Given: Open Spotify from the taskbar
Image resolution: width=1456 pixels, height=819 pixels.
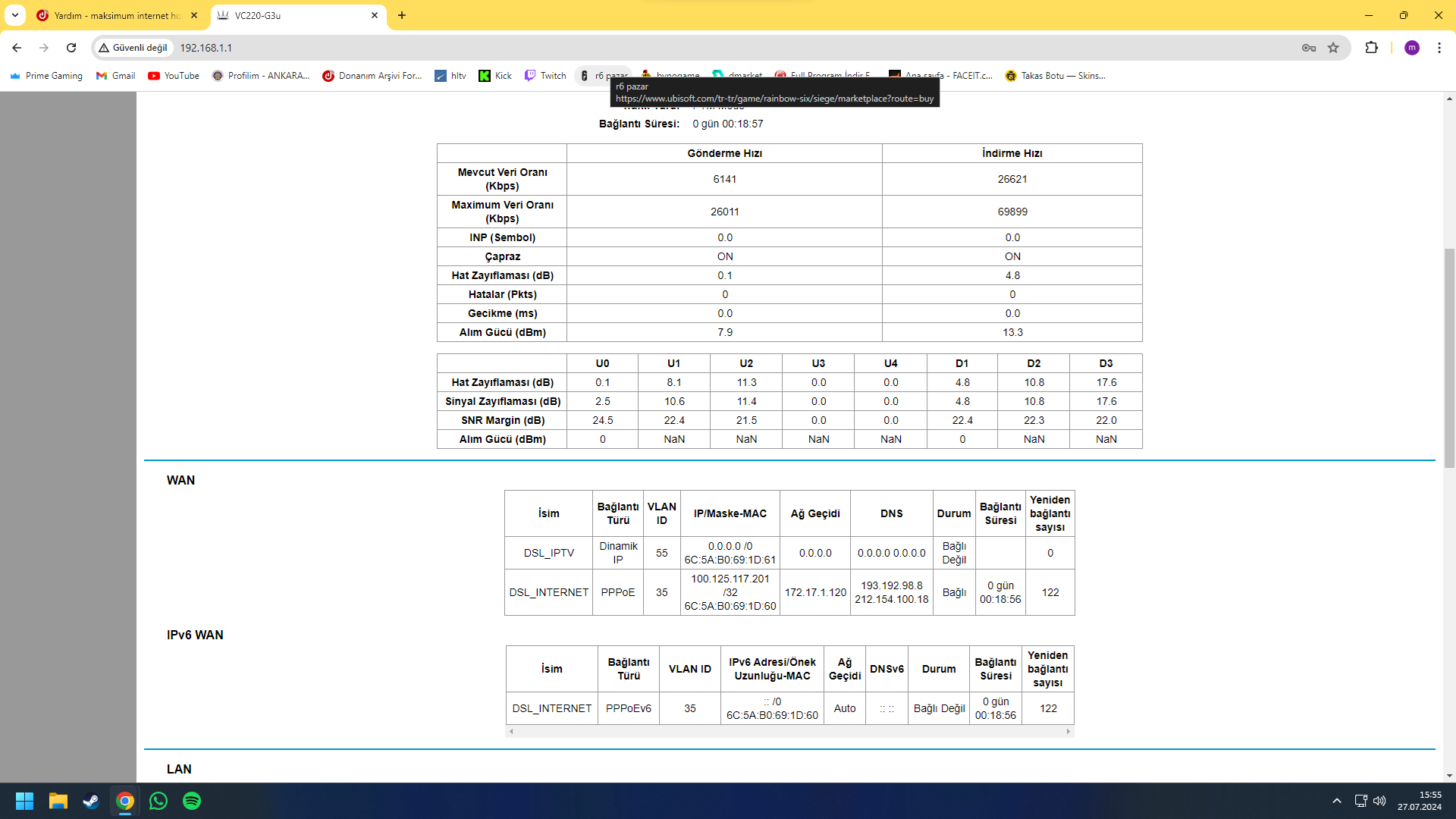Looking at the screenshot, I should (x=192, y=801).
